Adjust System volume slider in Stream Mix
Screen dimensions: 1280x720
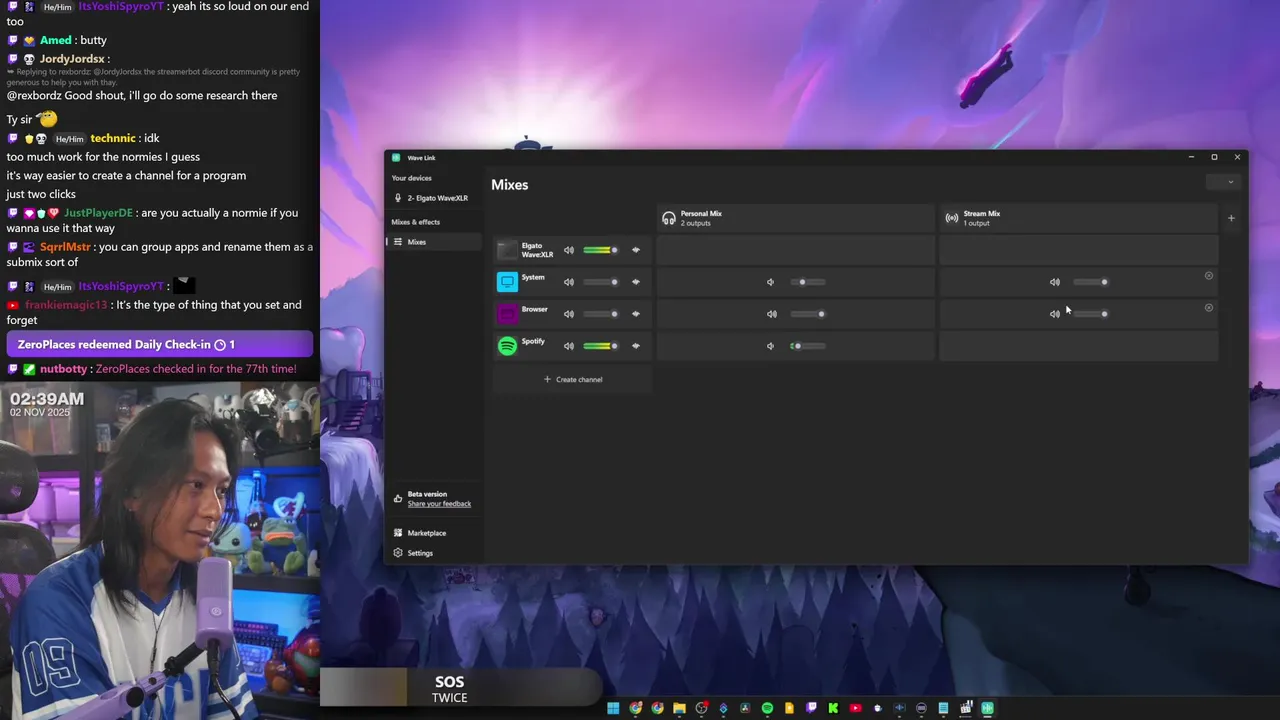pyautogui.click(x=1090, y=282)
